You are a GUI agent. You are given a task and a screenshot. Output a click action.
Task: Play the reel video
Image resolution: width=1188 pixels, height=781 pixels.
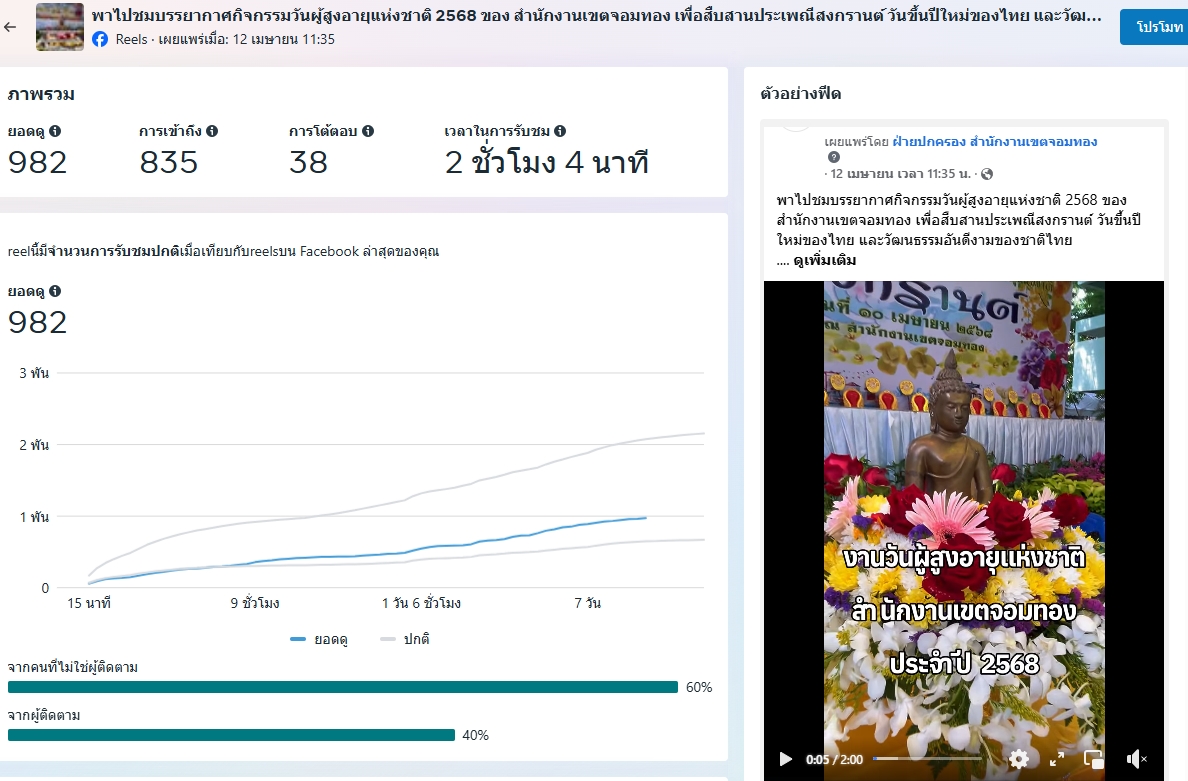coord(786,759)
